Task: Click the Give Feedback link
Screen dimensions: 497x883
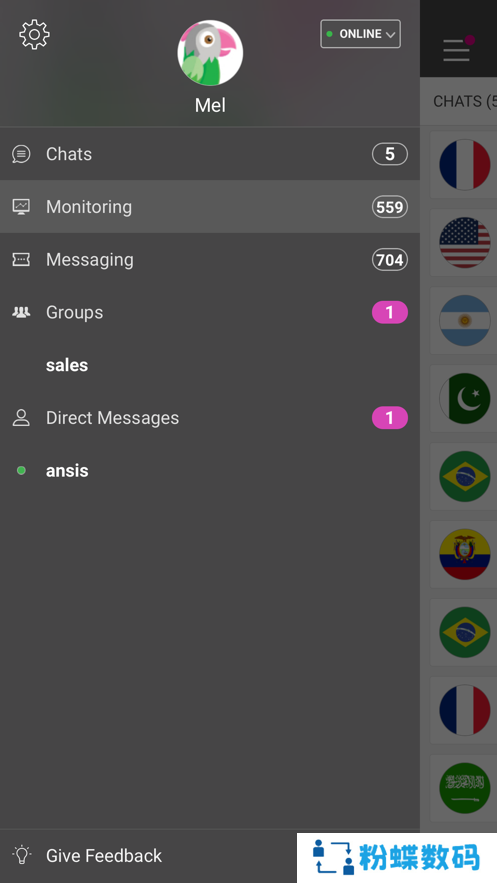Action: tap(104, 855)
